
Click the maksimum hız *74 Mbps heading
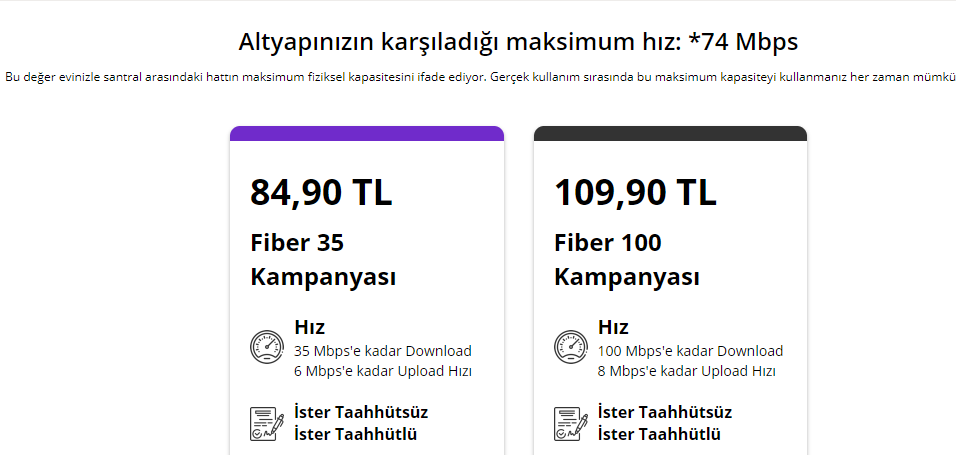pos(518,43)
